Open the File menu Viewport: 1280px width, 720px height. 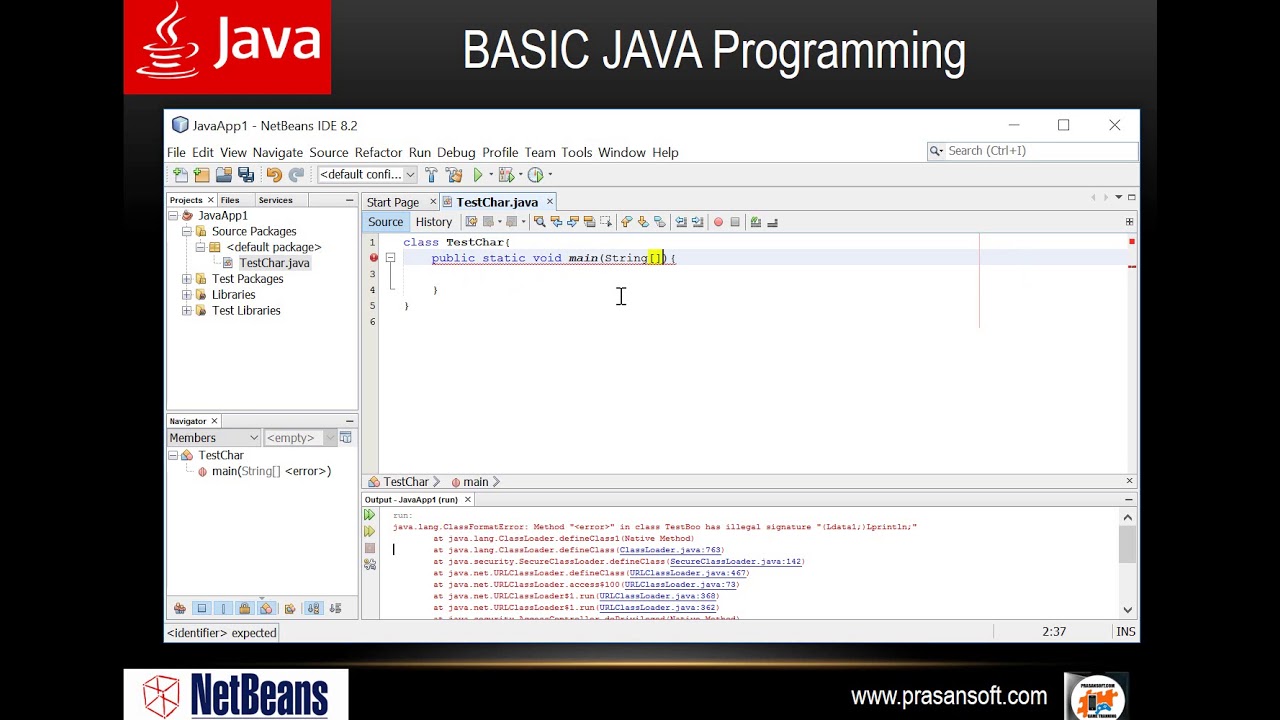tap(176, 152)
